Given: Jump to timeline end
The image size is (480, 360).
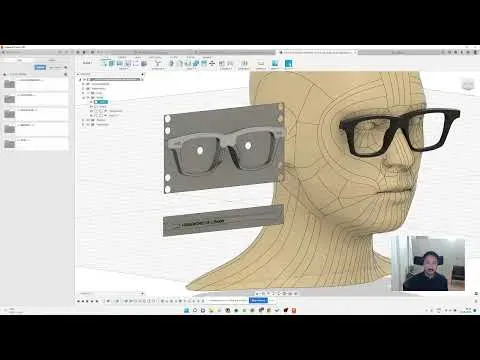Looking at the screenshot, I should (97, 301).
